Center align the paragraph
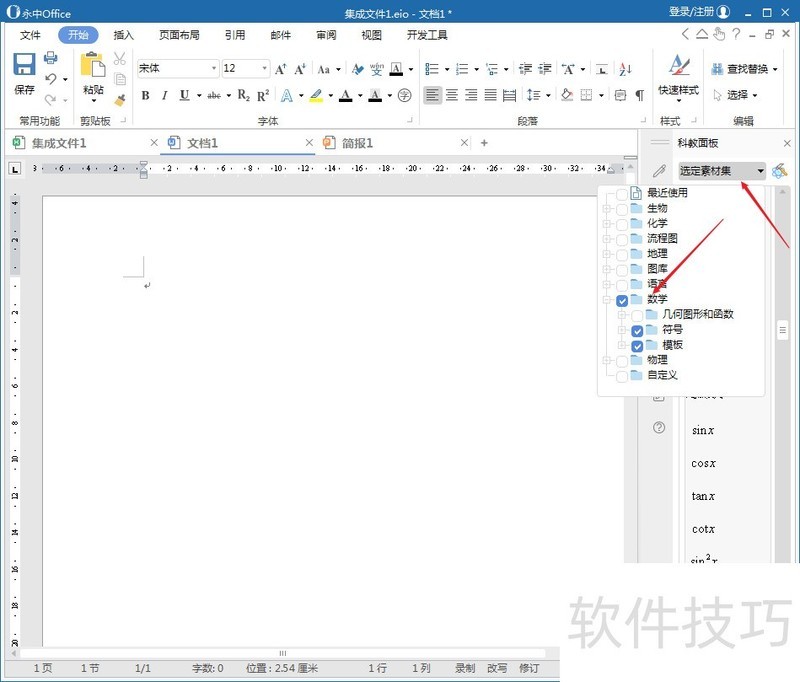The image size is (800, 682). tap(452, 95)
